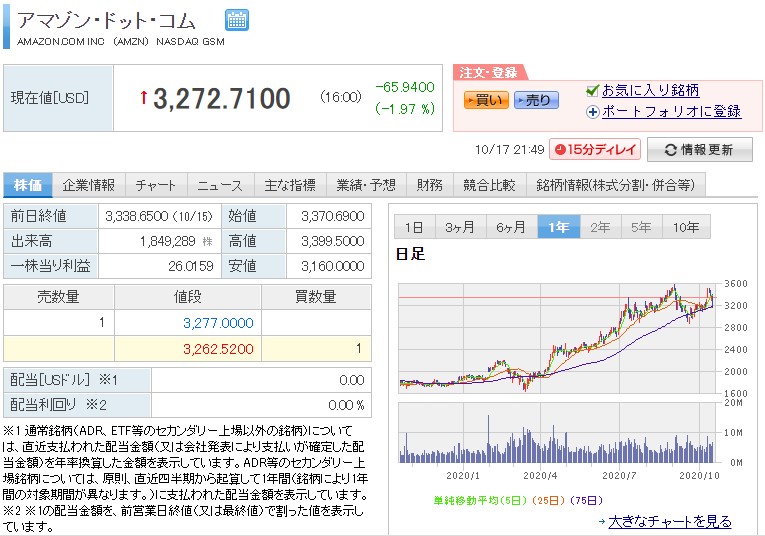Click the 情報更新 refresh button

coord(700,150)
